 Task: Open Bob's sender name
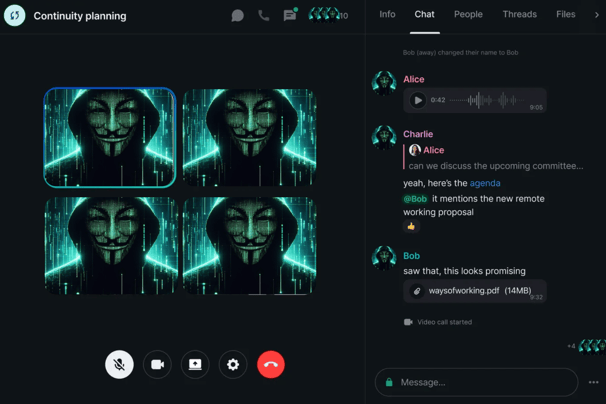click(411, 256)
